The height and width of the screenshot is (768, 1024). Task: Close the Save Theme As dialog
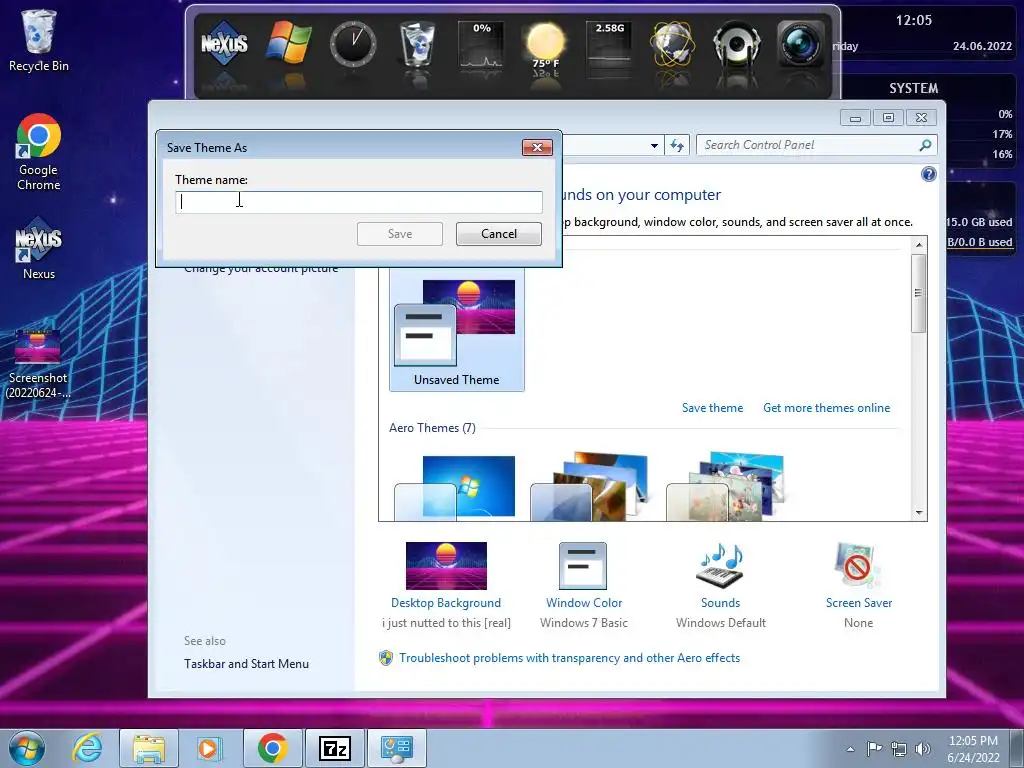pyautogui.click(x=537, y=148)
